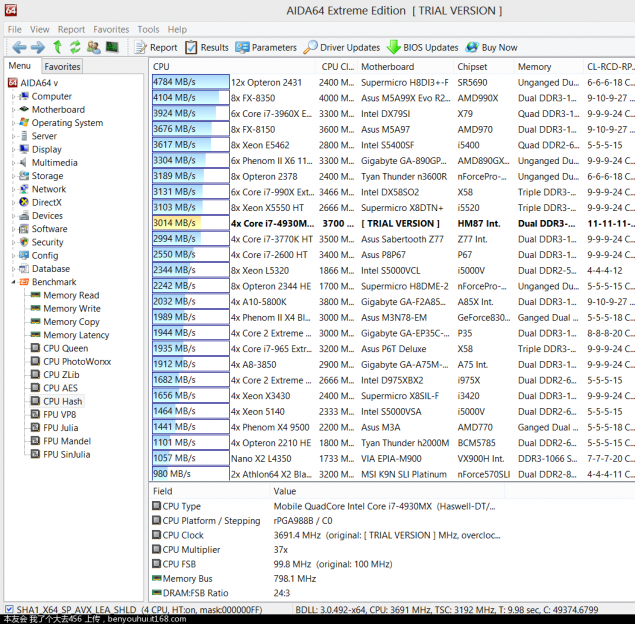Open the Report menu

pos(71,30)
